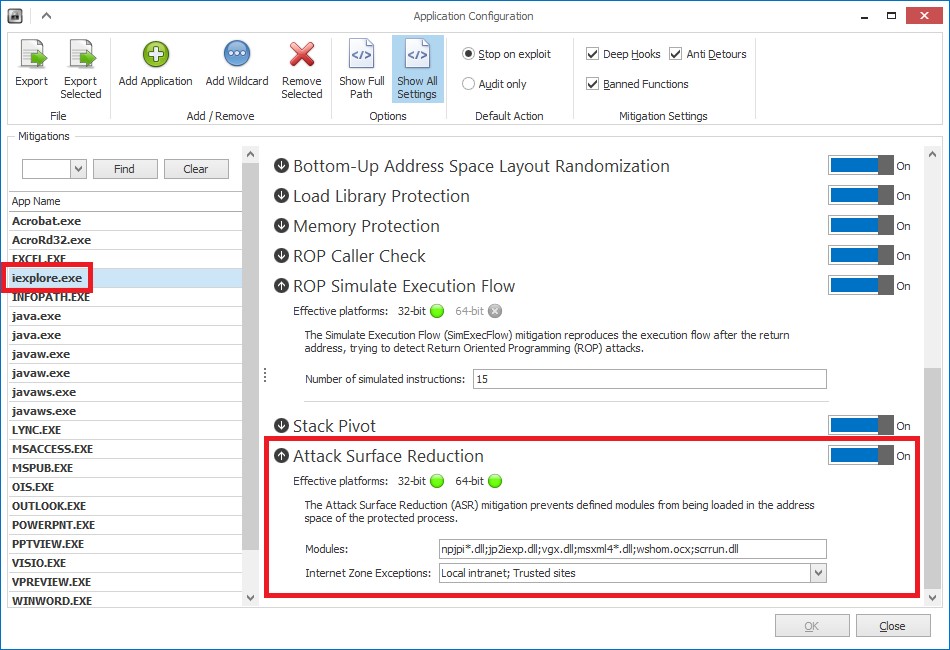Select OUTLOOK.EXE in app list
This screenshot has height=650, width=950.
coord(125,506)
